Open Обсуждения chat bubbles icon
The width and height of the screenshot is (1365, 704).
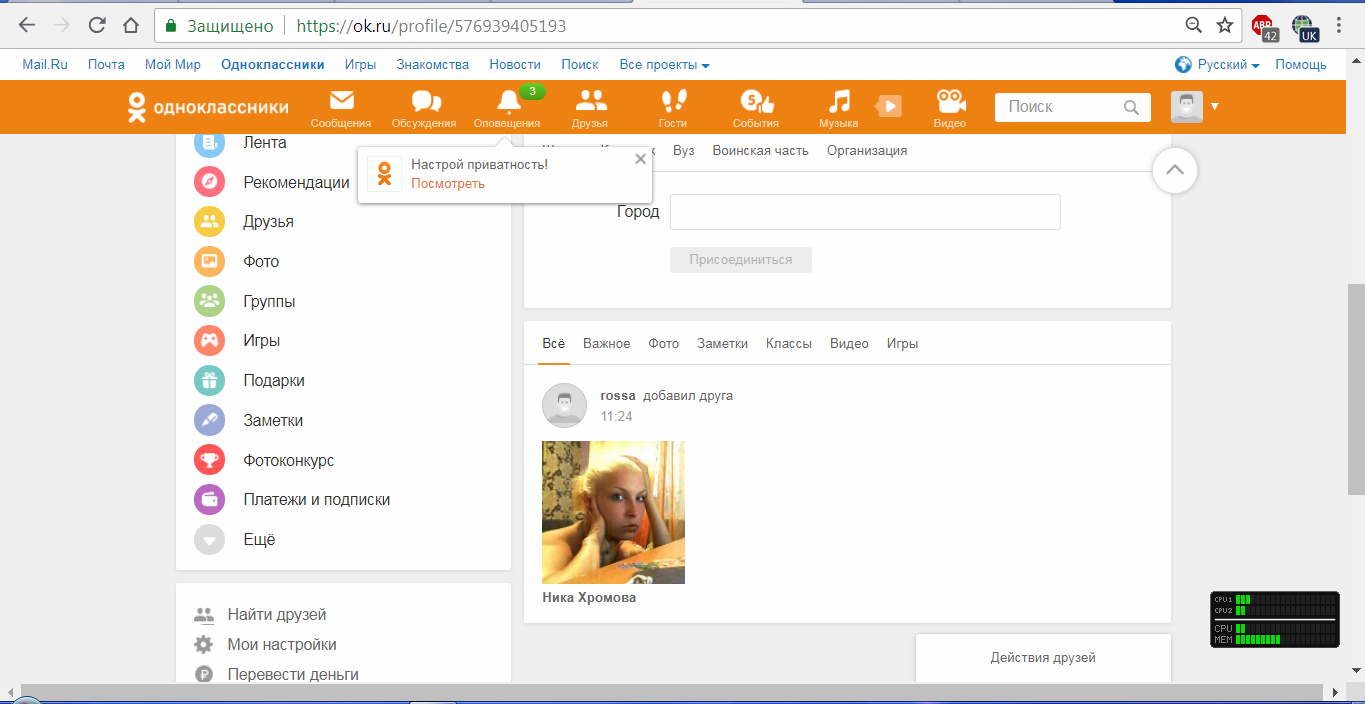pos(426,101)
